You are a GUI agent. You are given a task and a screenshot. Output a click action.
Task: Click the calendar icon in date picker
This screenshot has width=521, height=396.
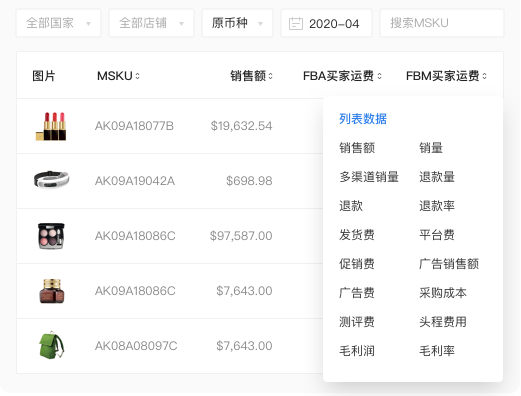[x=296, y=24]
